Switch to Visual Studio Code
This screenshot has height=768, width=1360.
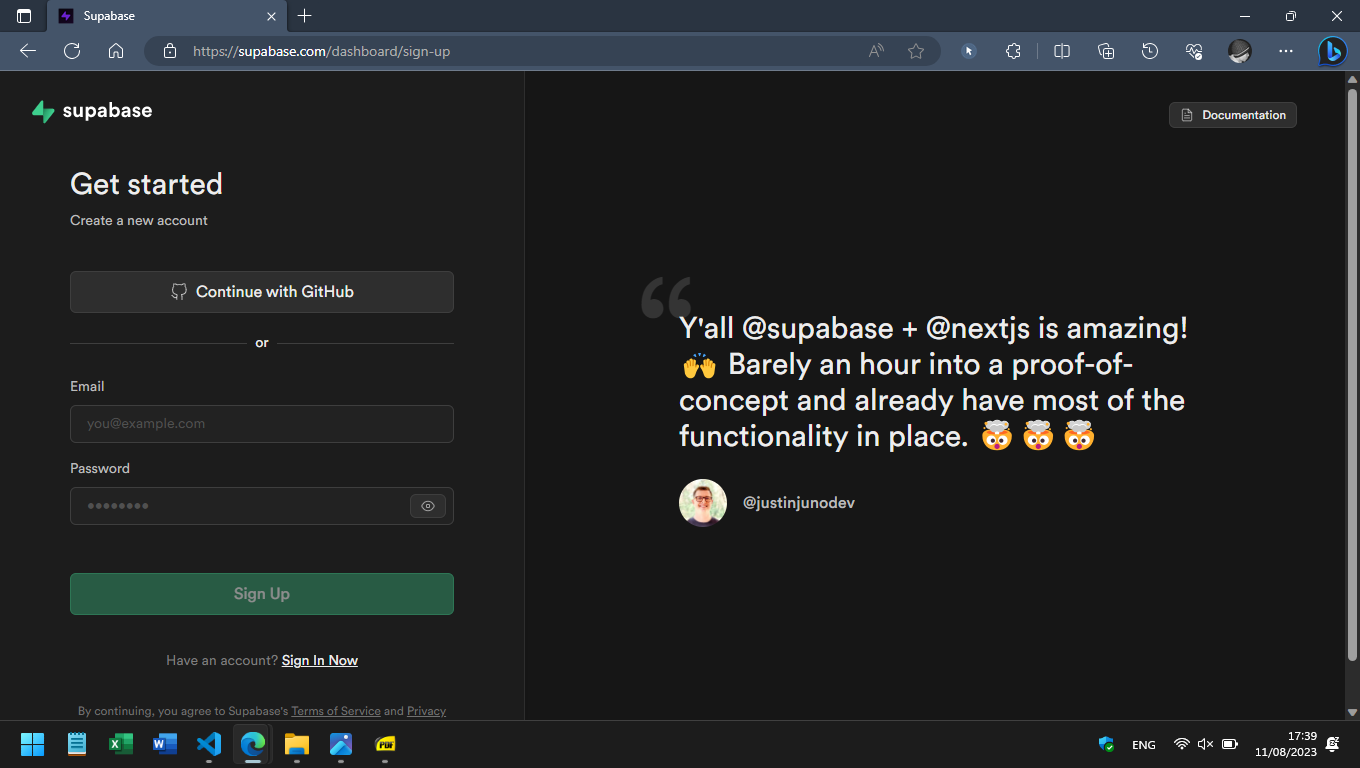tap(209, 744)
